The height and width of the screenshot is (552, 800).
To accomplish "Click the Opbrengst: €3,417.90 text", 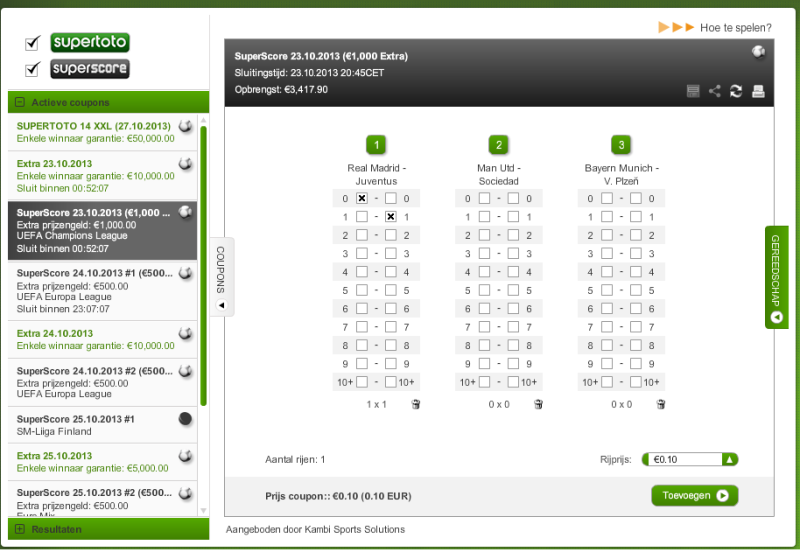I will pyautogui.click(x=281, y=90).
